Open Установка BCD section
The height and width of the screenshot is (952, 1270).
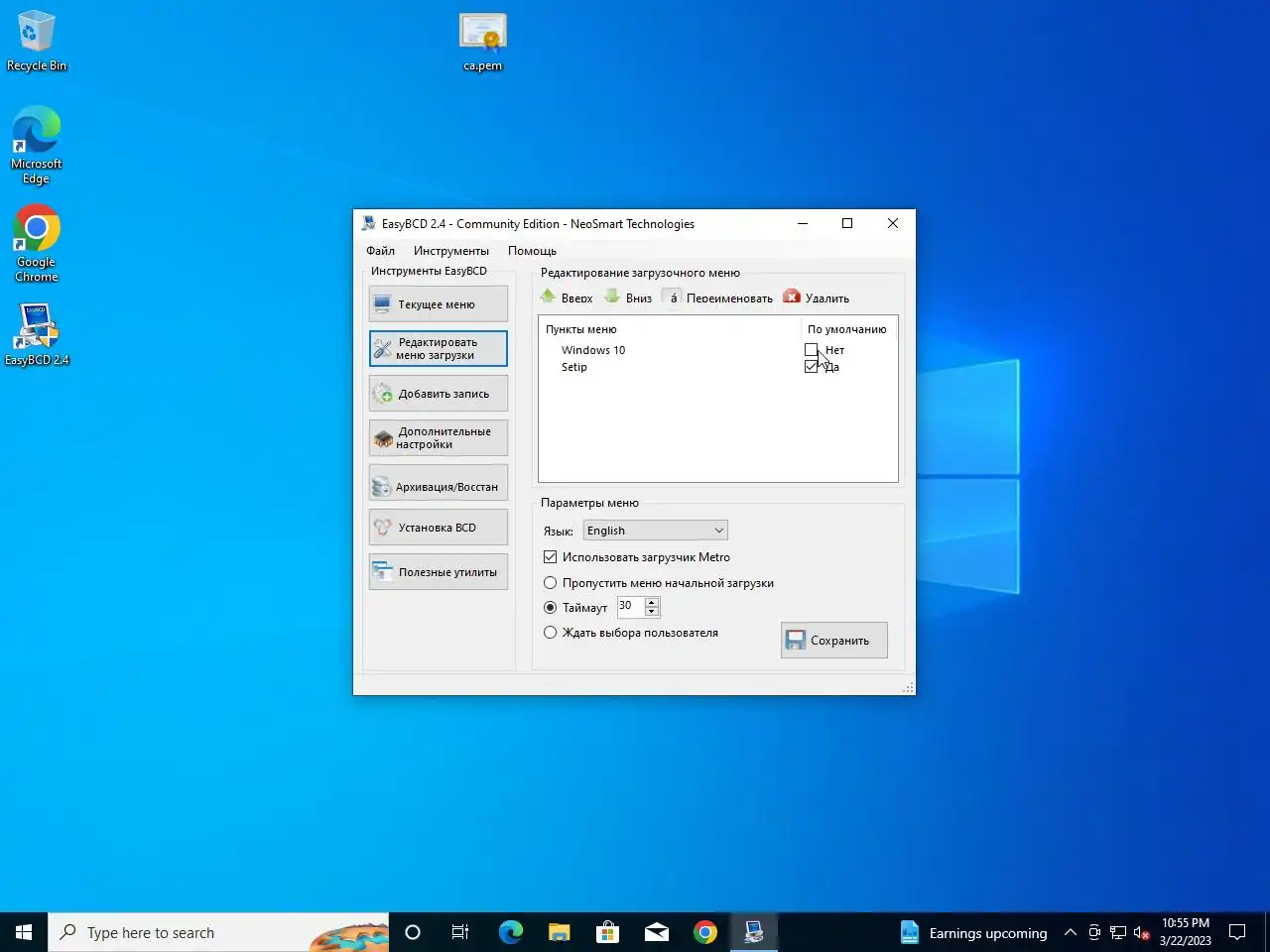tap(438, 528)
